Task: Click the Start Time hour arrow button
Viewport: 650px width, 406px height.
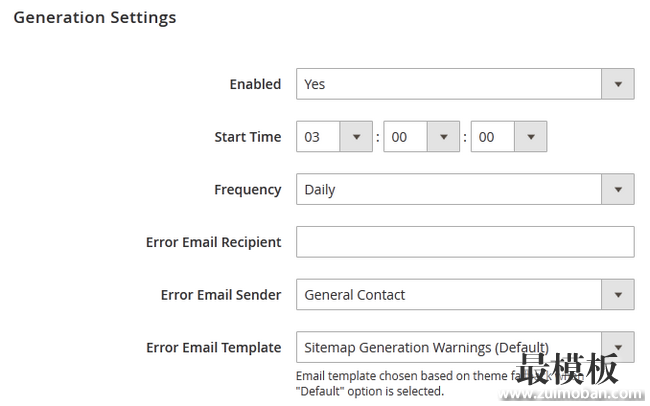Action: click(356, 137)
